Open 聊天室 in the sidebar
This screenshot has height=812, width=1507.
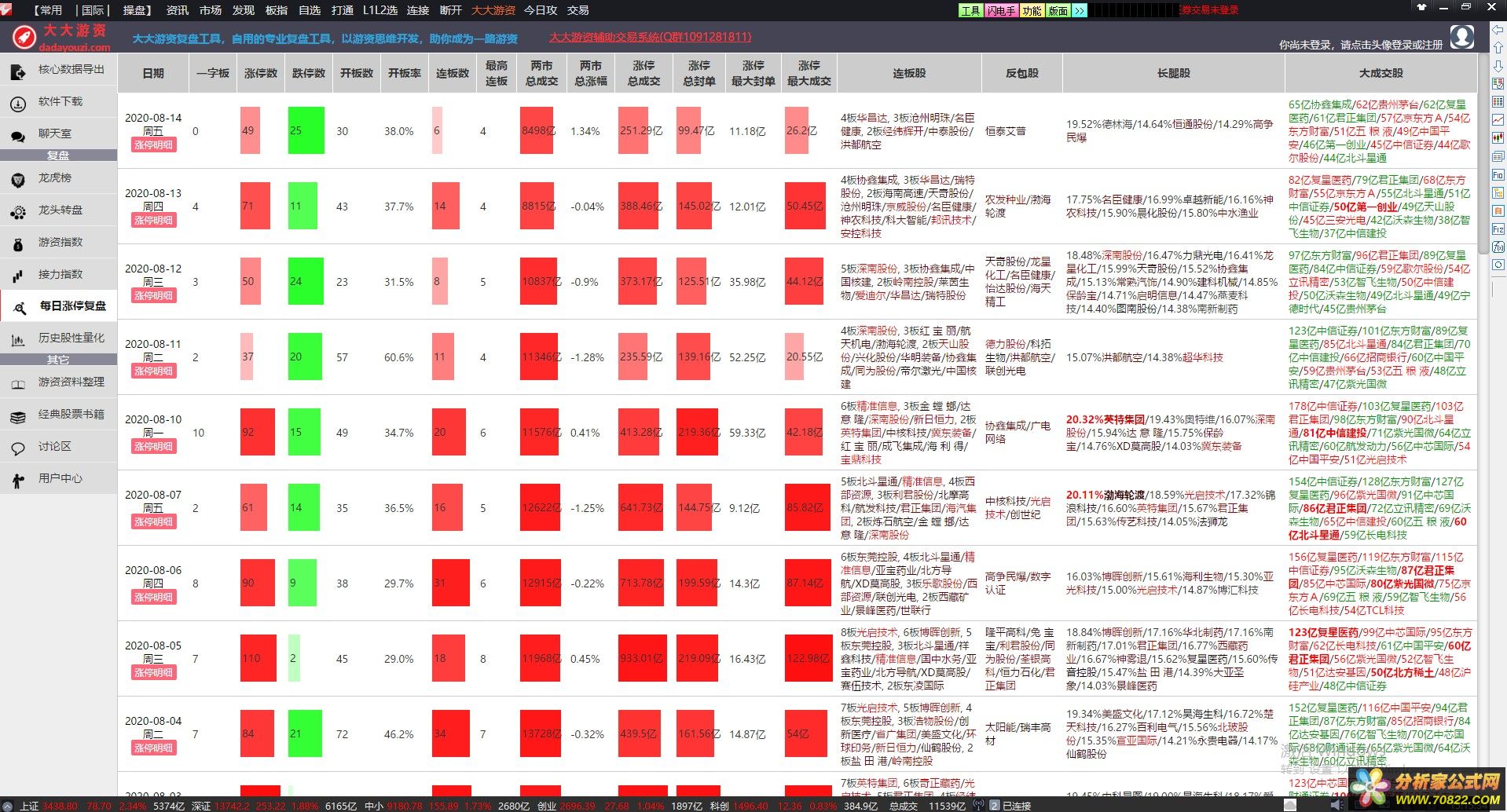click(x=59, y=134)
